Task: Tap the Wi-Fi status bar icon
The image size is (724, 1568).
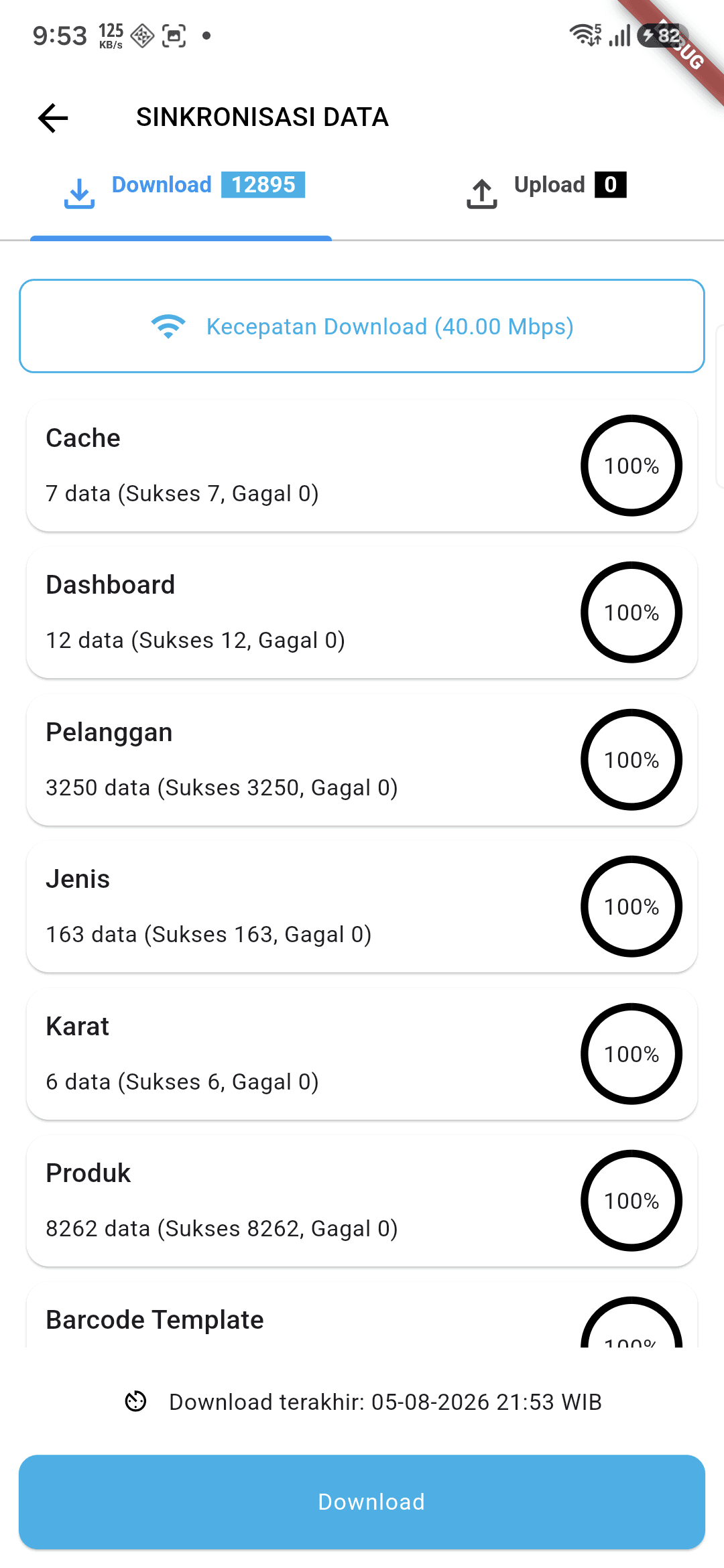Action: [x=585, y=35]
